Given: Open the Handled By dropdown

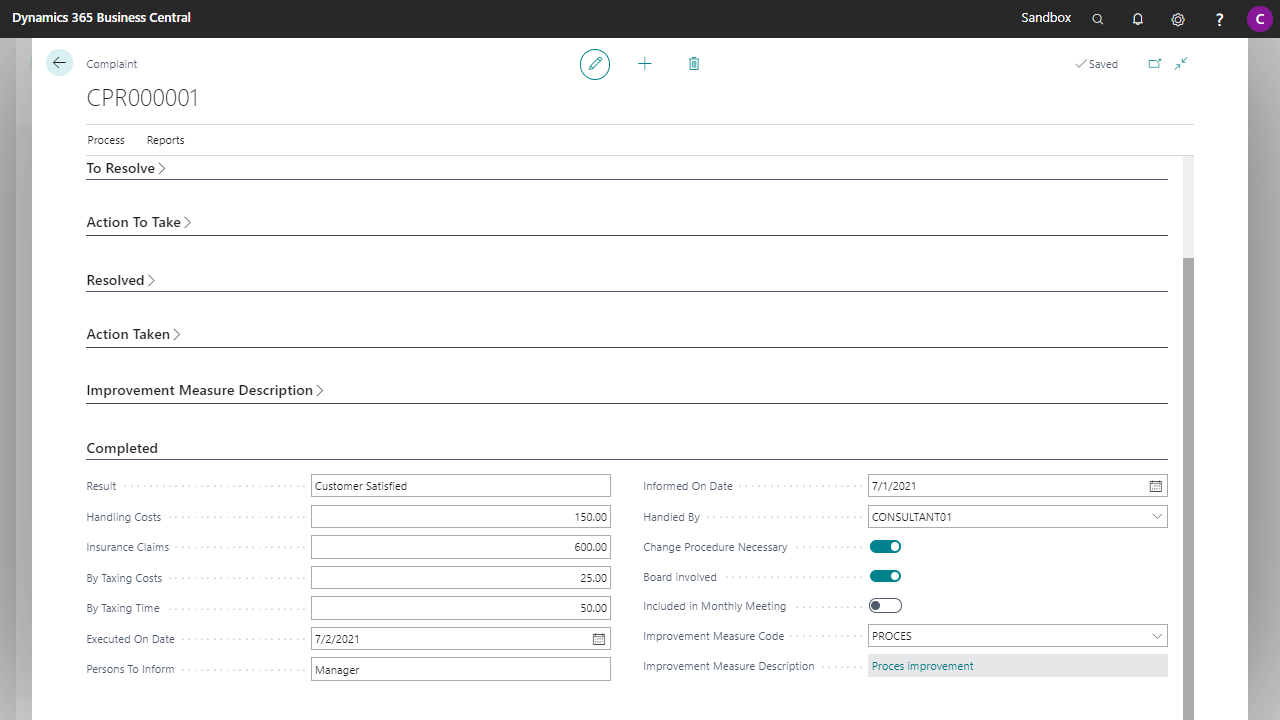Looking at the screenshot, I should tap(1157, 517).
